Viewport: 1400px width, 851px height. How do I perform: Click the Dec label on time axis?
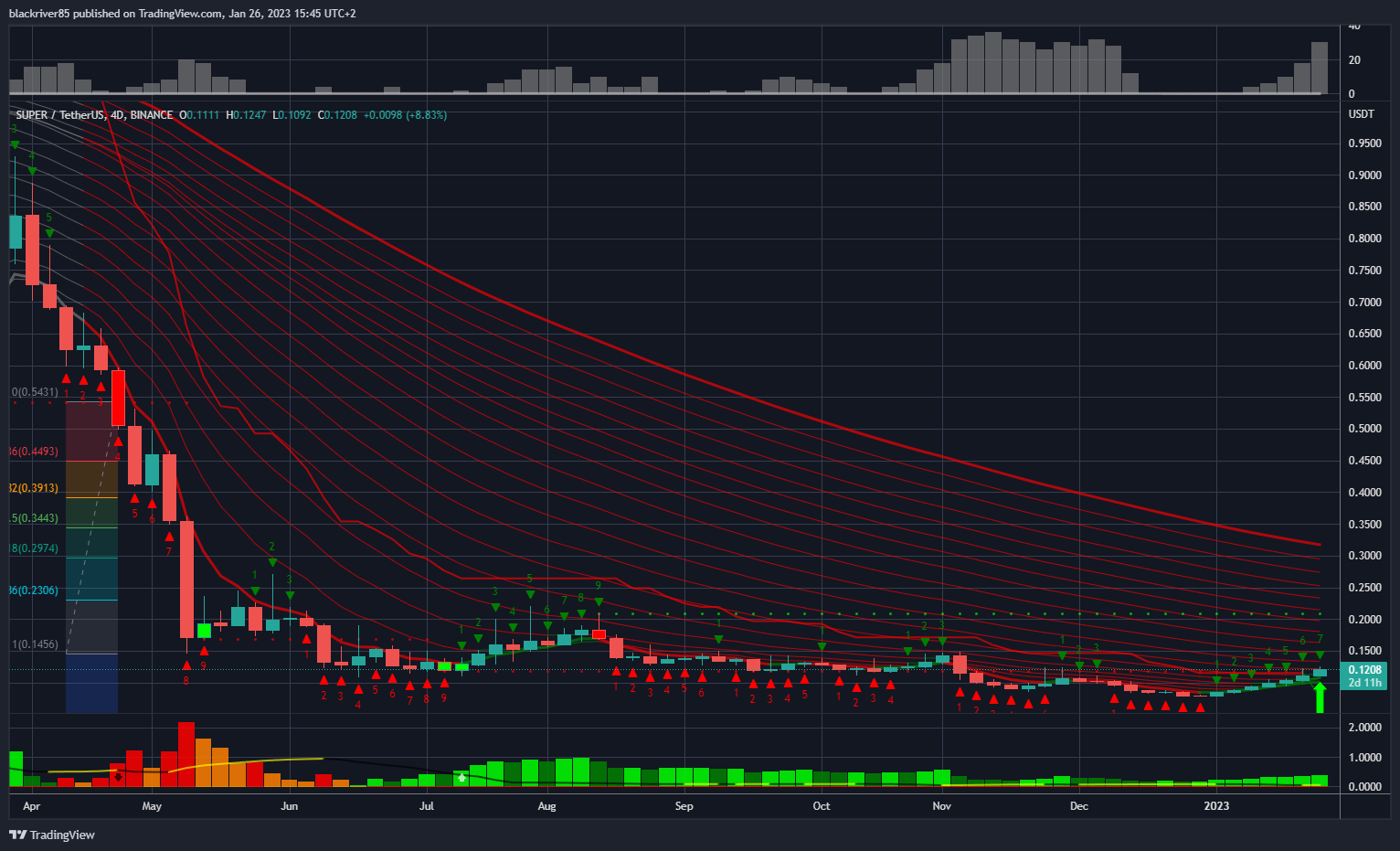[1078, 806]
